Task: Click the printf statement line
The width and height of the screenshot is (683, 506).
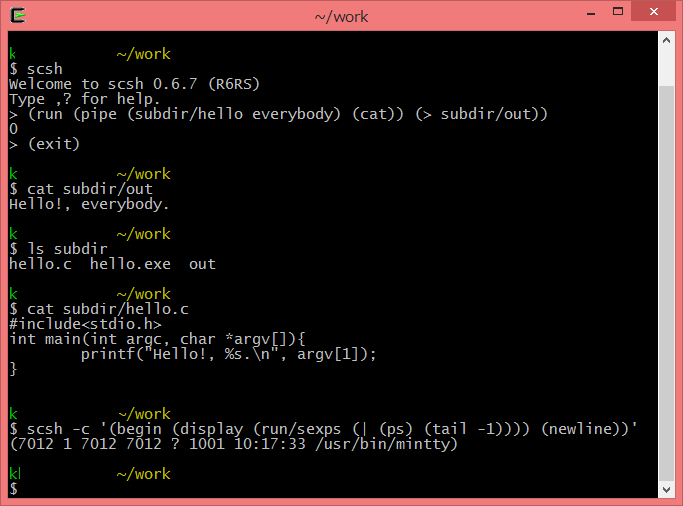Action: pyautogui.click(x=228, y=354)
